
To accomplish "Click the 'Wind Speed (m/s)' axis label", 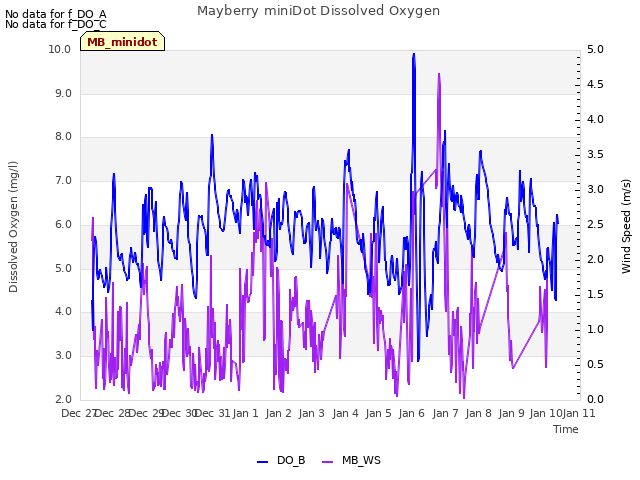I will pyautogui.click(x=626, y=226).
